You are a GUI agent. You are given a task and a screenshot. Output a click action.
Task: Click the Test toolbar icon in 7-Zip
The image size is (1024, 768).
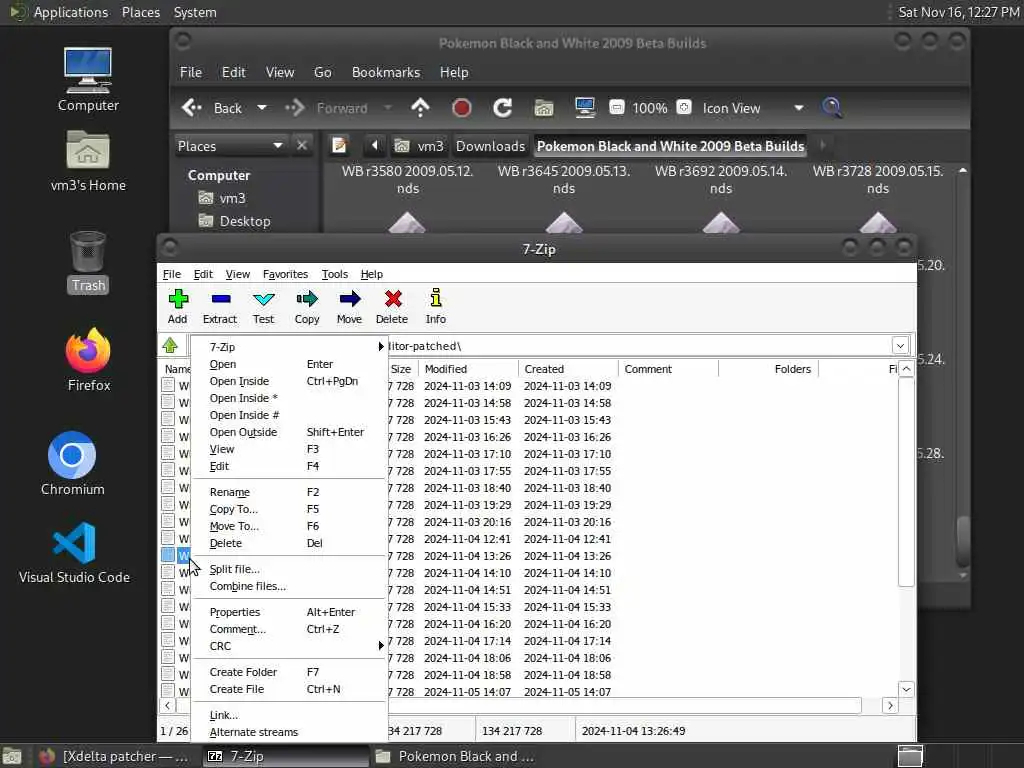263,307
